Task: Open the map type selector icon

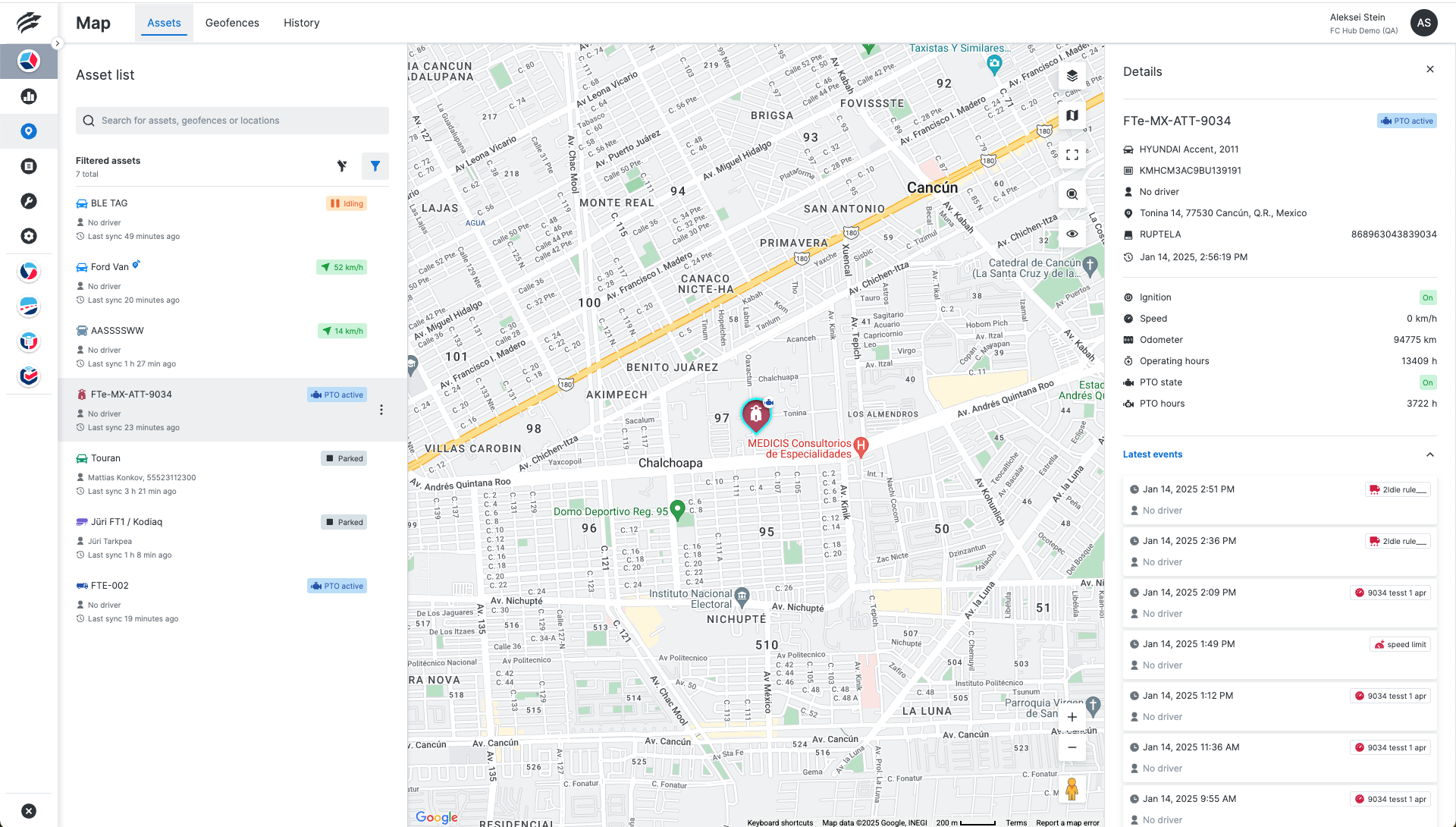Action: 1072,115
